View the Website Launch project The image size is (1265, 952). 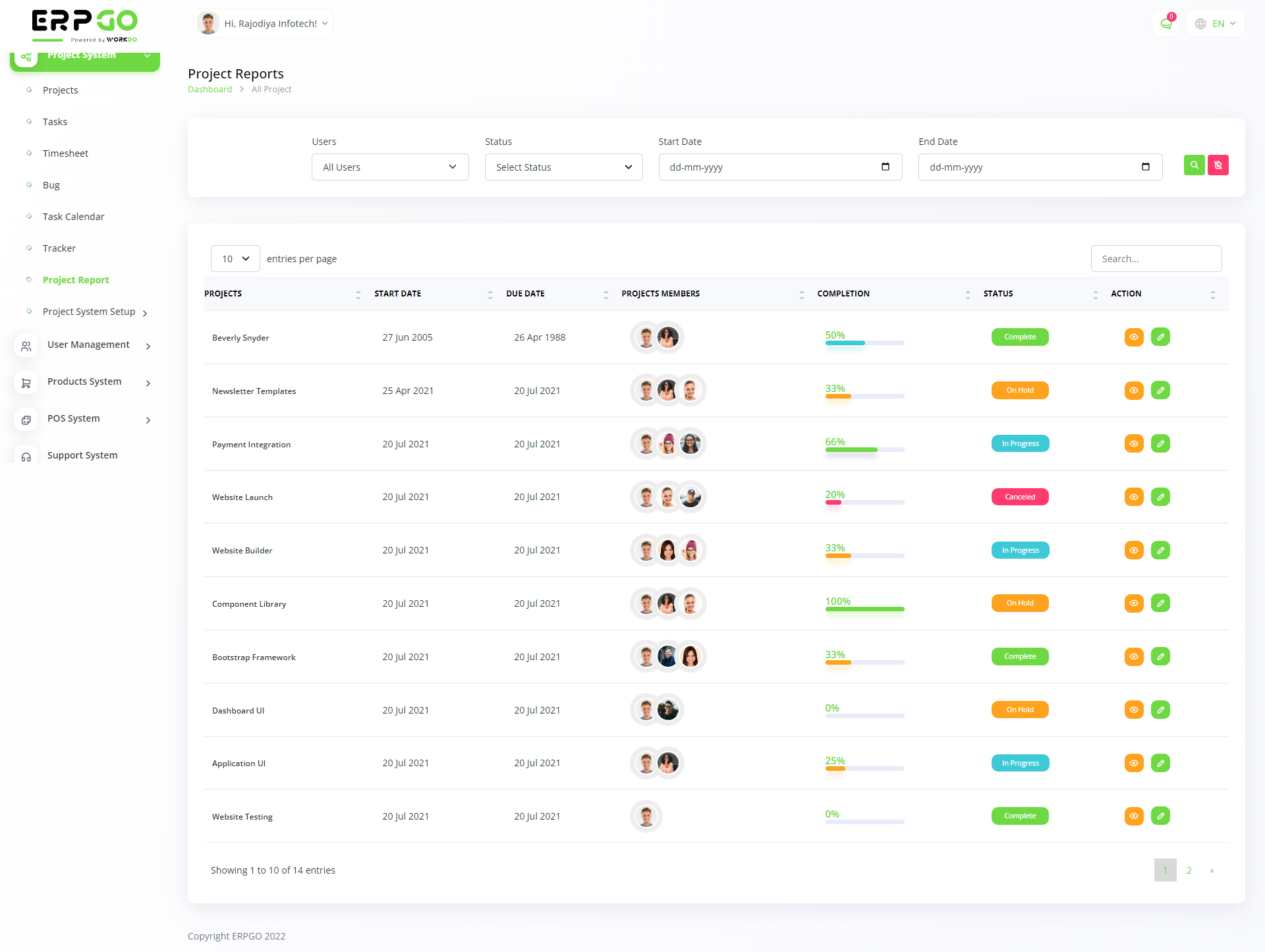[1134, 497]
